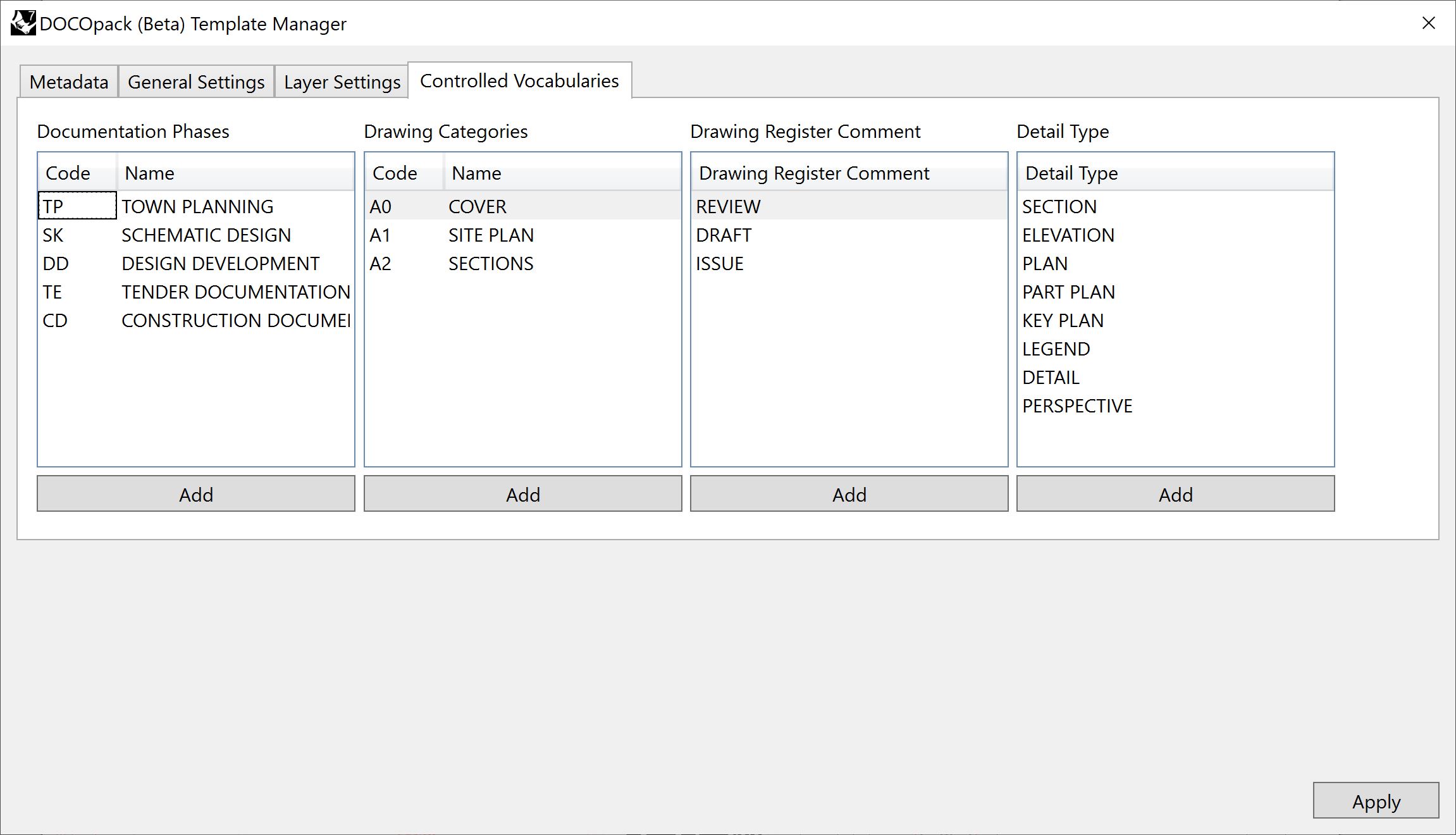This screenshot has width=1456, height=835.
Task: Add a new Drawing Categories entry
Action: (x=523, y=494)
